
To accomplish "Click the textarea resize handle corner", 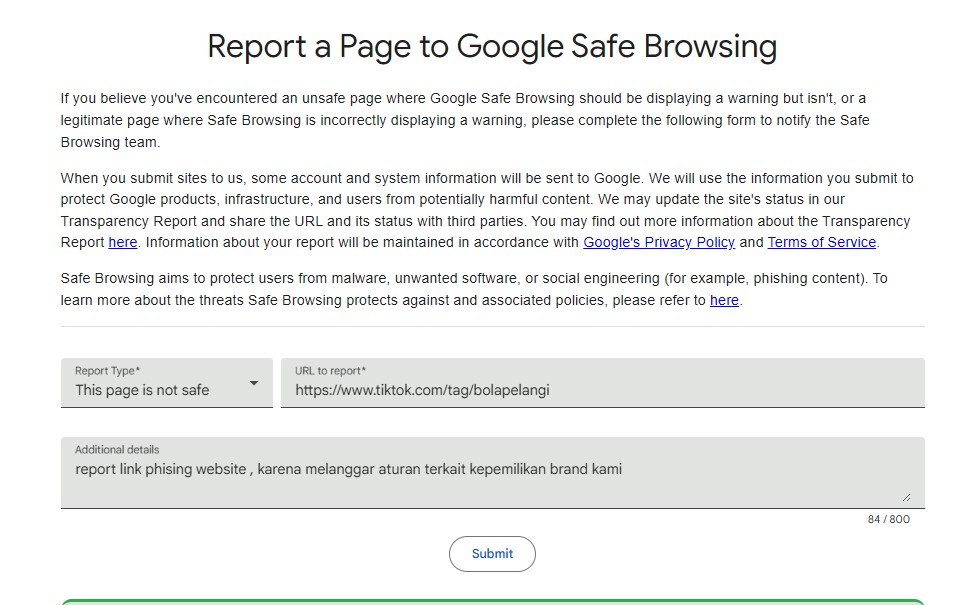I will (x=906, y=497).
